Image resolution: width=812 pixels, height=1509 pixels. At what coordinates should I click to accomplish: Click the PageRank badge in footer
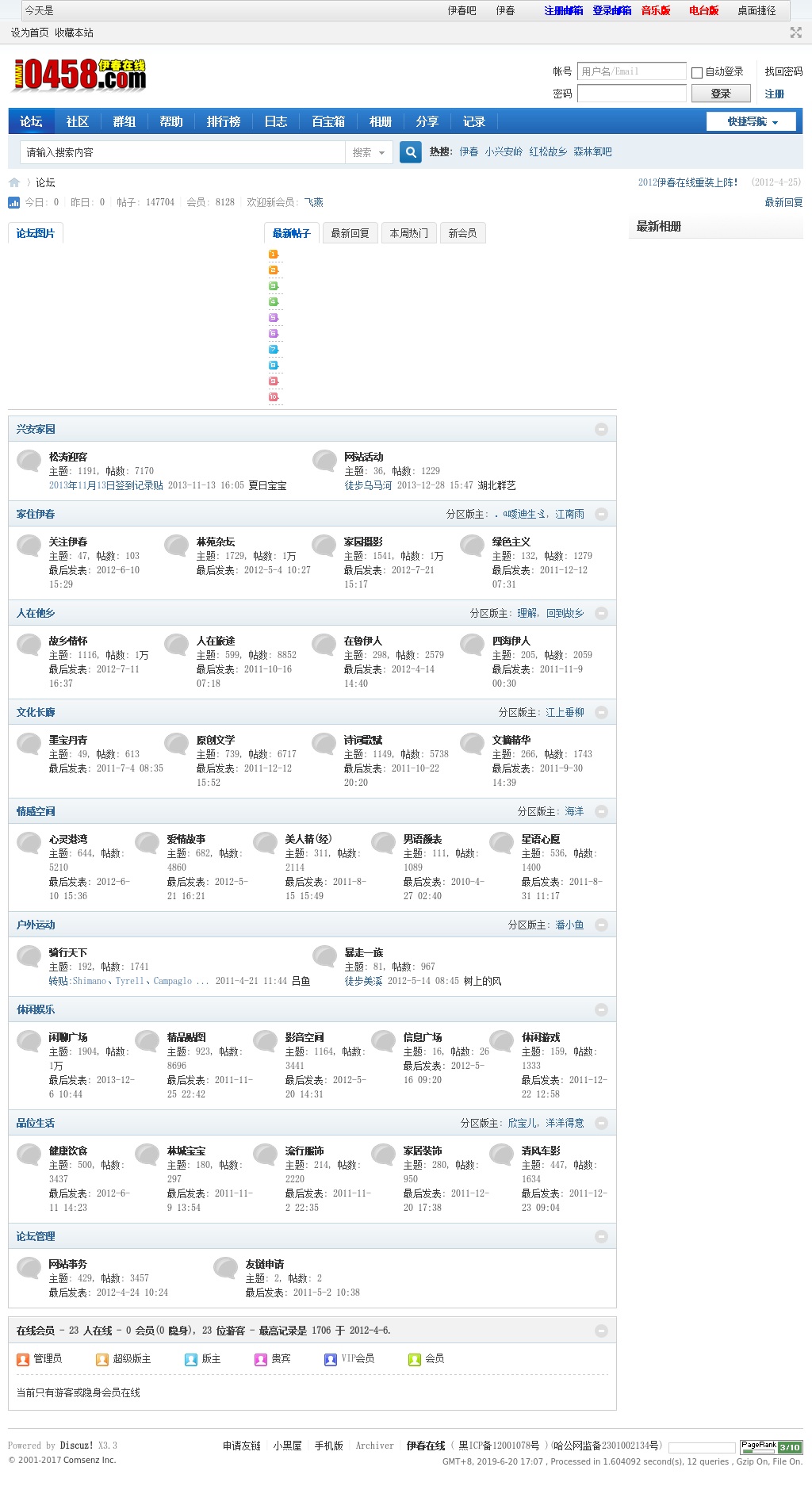[771, 1446]
